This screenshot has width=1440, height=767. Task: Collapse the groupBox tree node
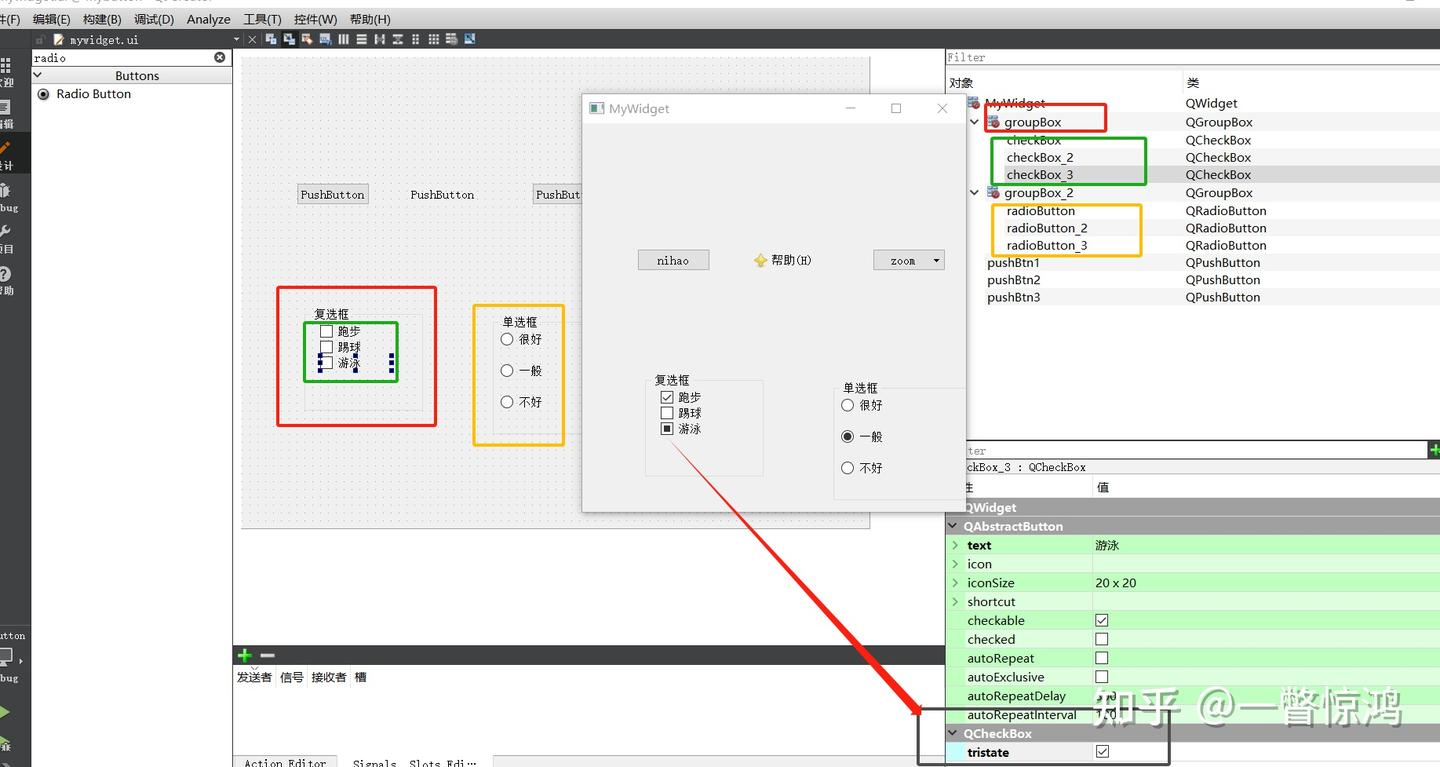974,122
